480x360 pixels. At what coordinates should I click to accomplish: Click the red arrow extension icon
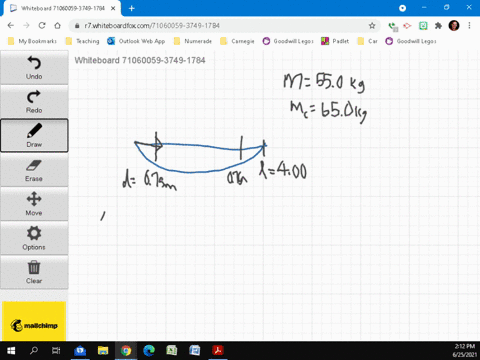pyautogui.click(x=407, y=26)
